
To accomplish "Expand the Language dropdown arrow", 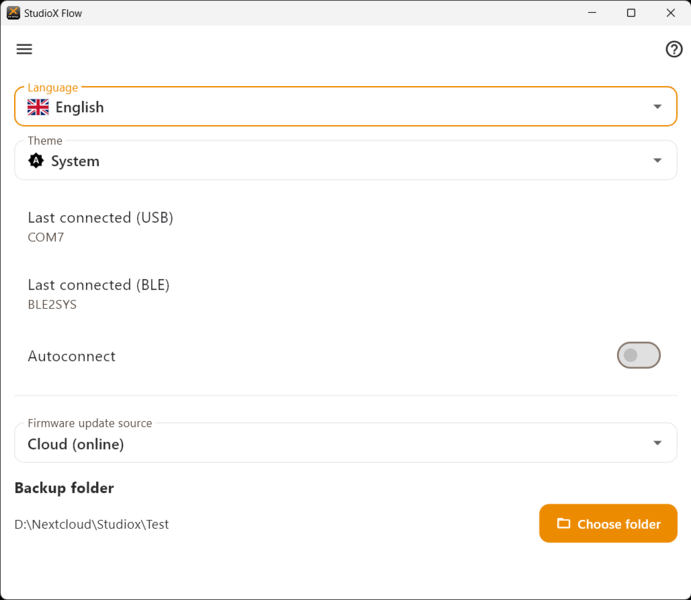I will (657, 107).
